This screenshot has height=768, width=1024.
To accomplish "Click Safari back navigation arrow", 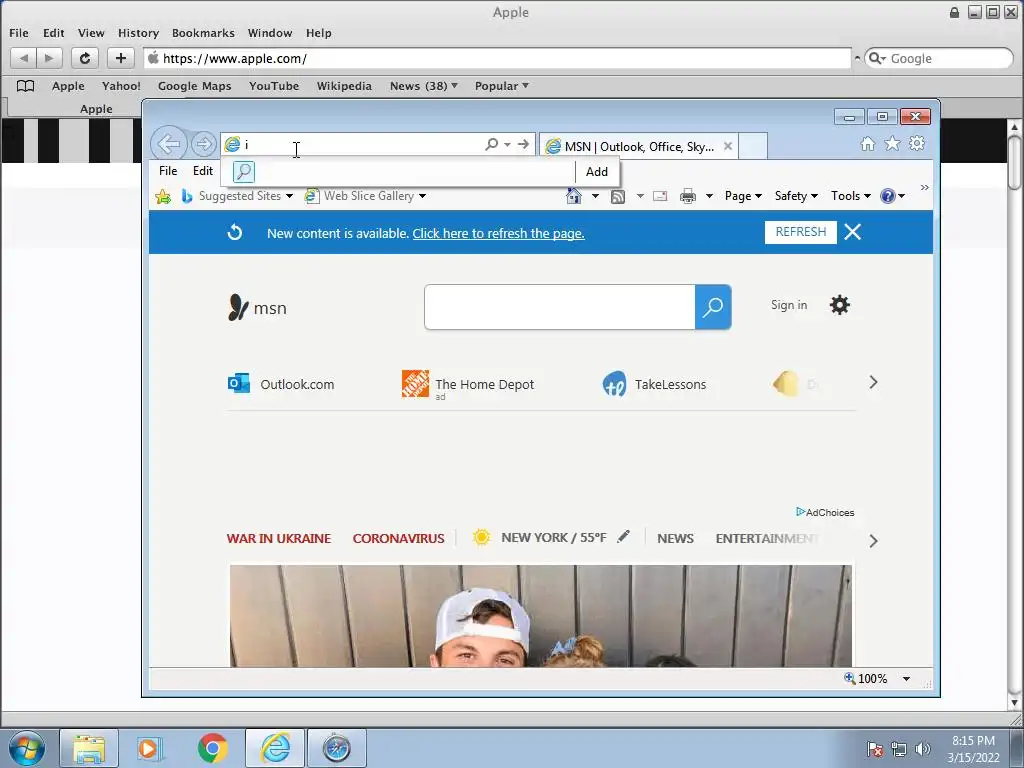I will [24, 58].
